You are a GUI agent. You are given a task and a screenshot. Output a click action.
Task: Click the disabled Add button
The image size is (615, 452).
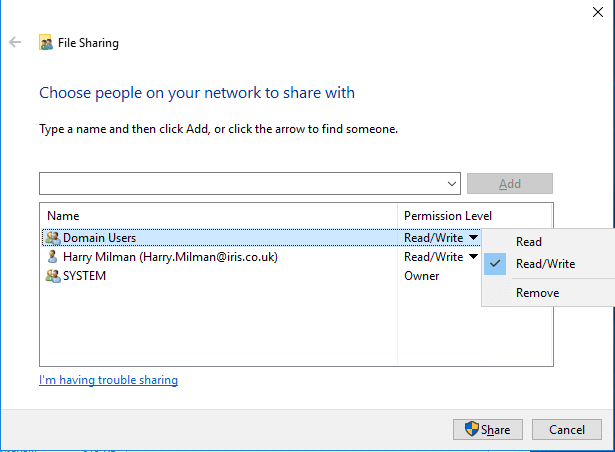pos(509,184)
